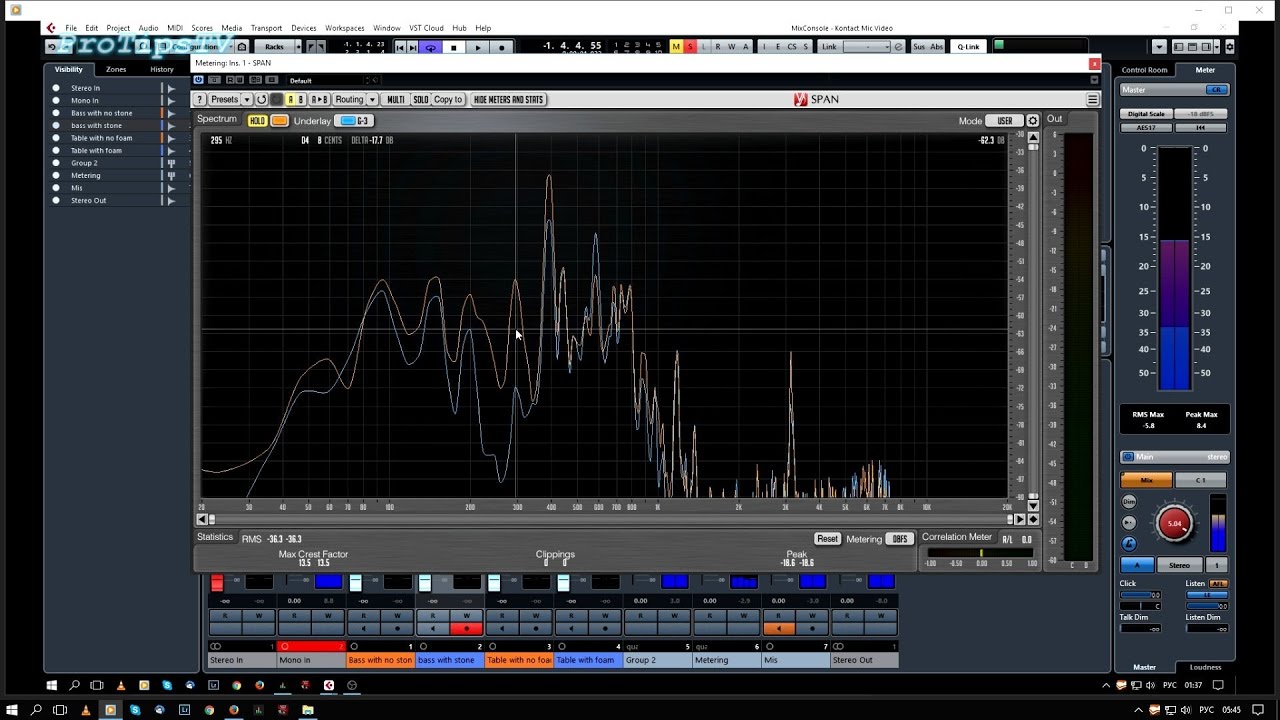Select the A state button in SPAN
The width and height of the screenshot is (1280, 720).
tap(291, 99)
